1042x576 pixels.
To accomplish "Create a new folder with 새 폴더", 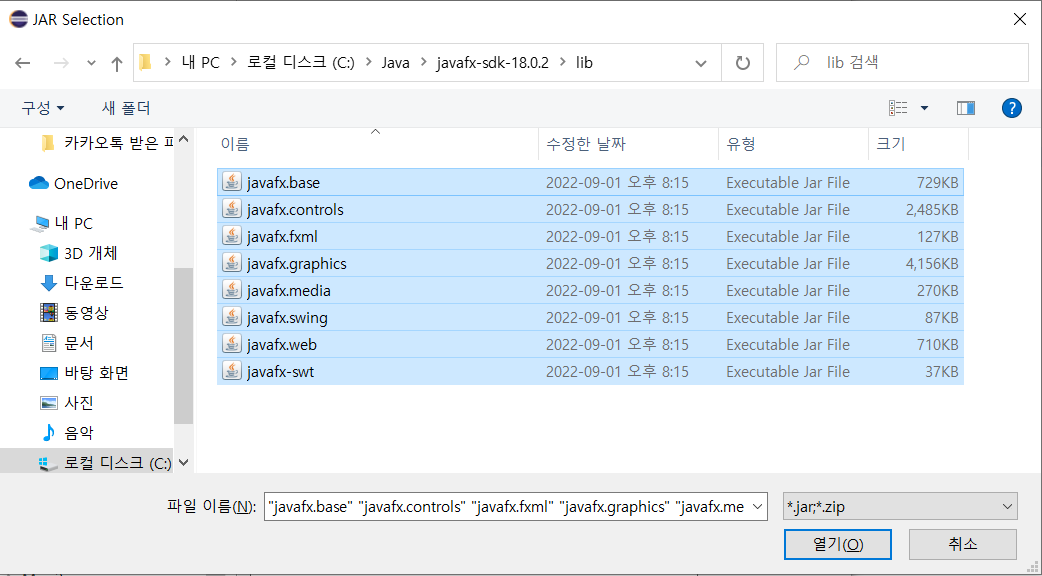I will point(126,108).
